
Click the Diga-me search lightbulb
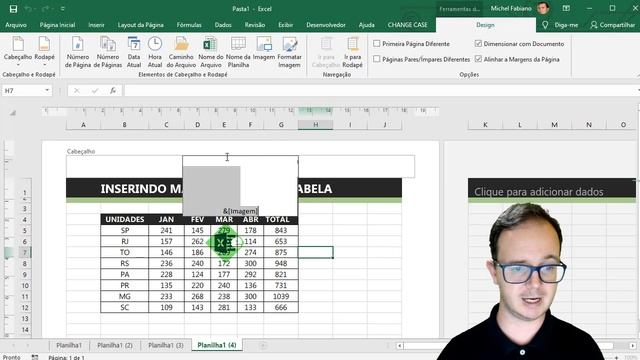545,25
